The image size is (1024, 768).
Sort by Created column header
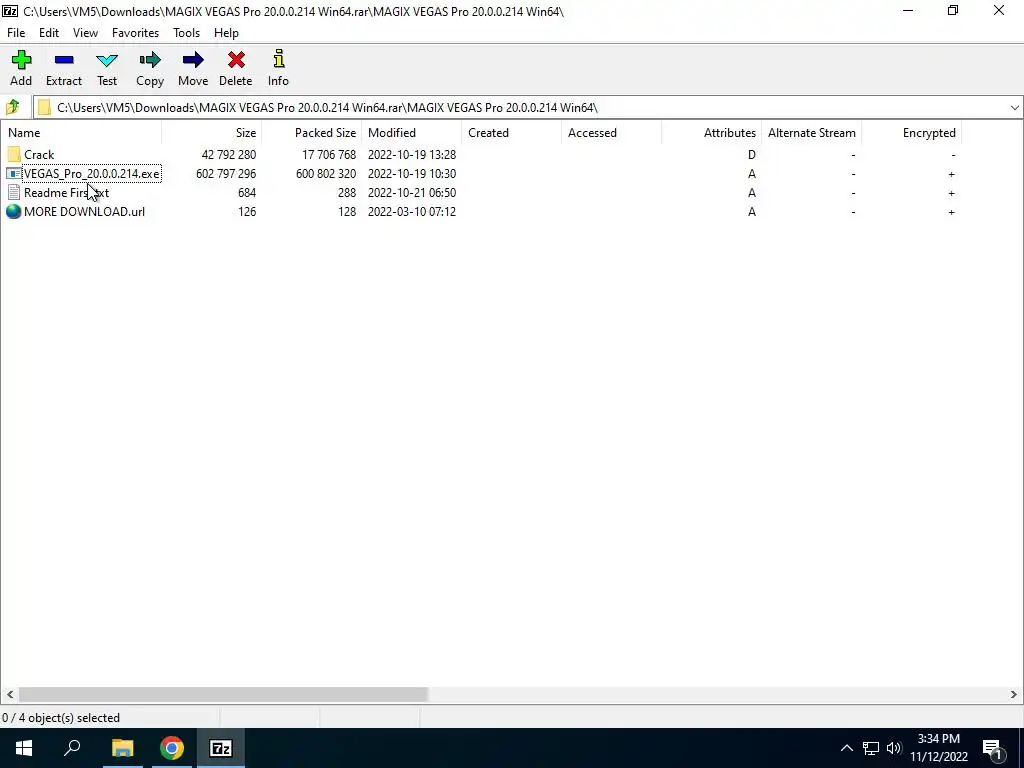click(x=511, y=133)
